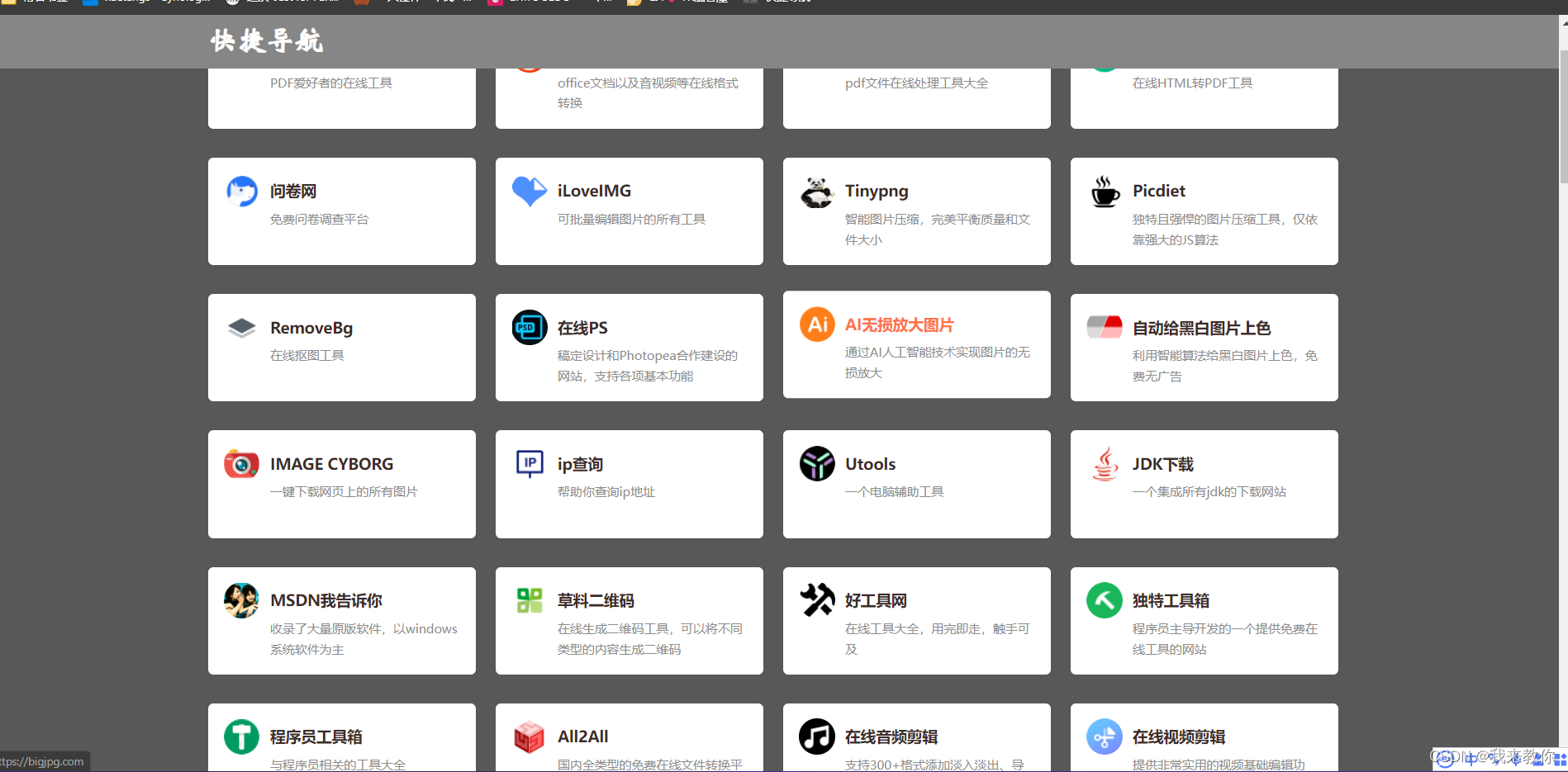The image size is (1568, 772).
Task: Click the 快捷导航 header title
Action: (267, 40)
